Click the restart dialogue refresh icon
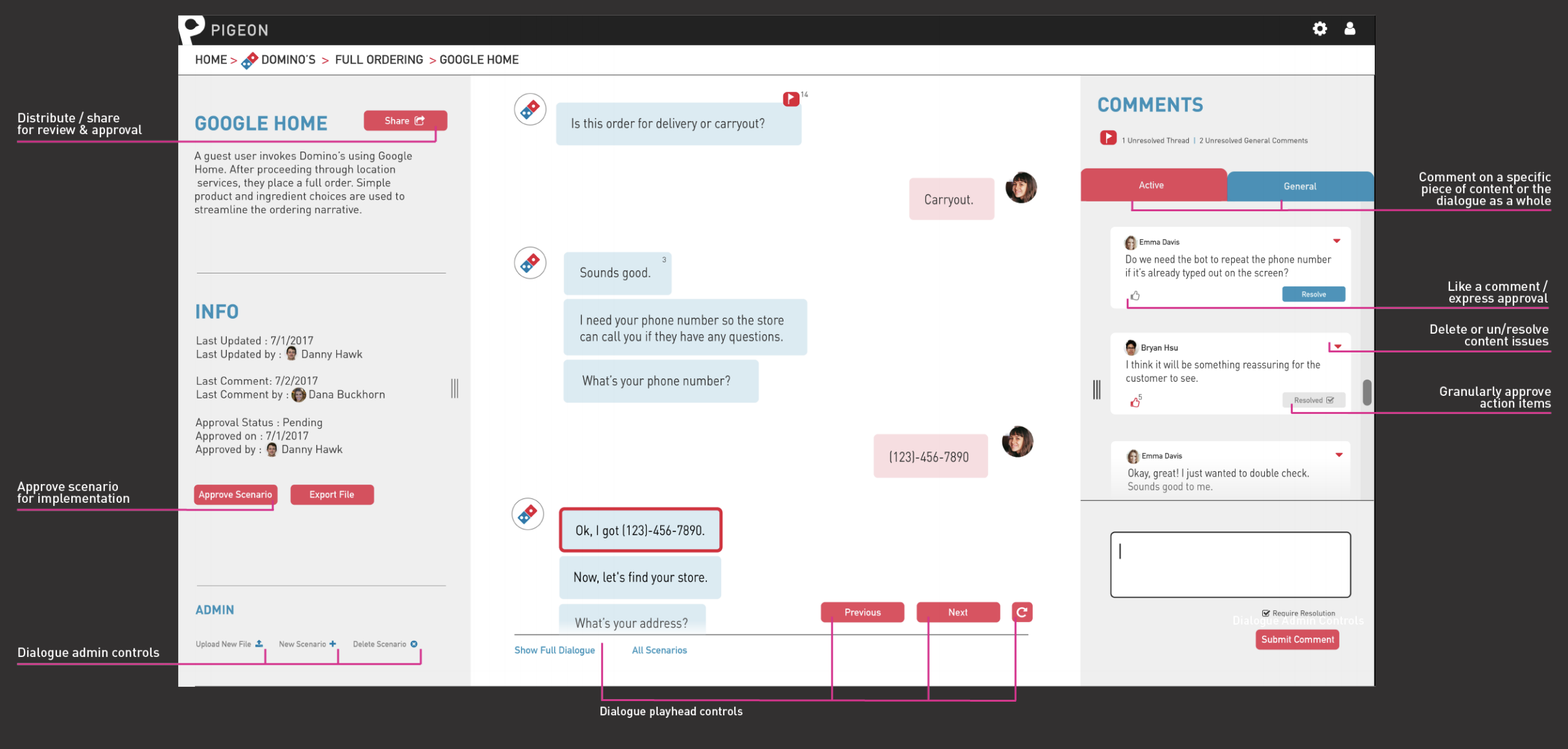The height and width of the screenshot is (749, 1568). tap(1022, 612)
